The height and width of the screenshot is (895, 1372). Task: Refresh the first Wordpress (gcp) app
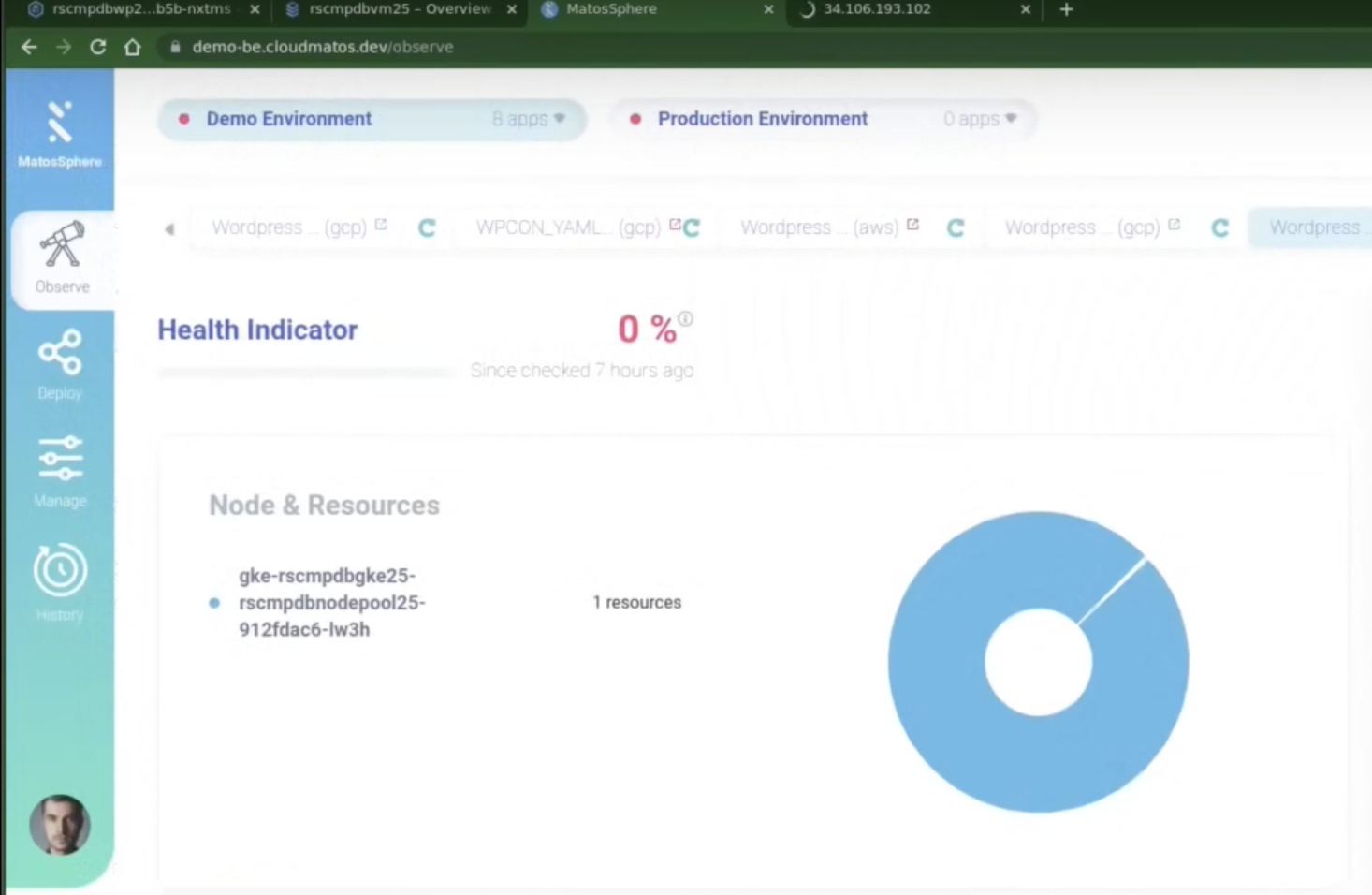pyautogui.click(x=427, y=227)
